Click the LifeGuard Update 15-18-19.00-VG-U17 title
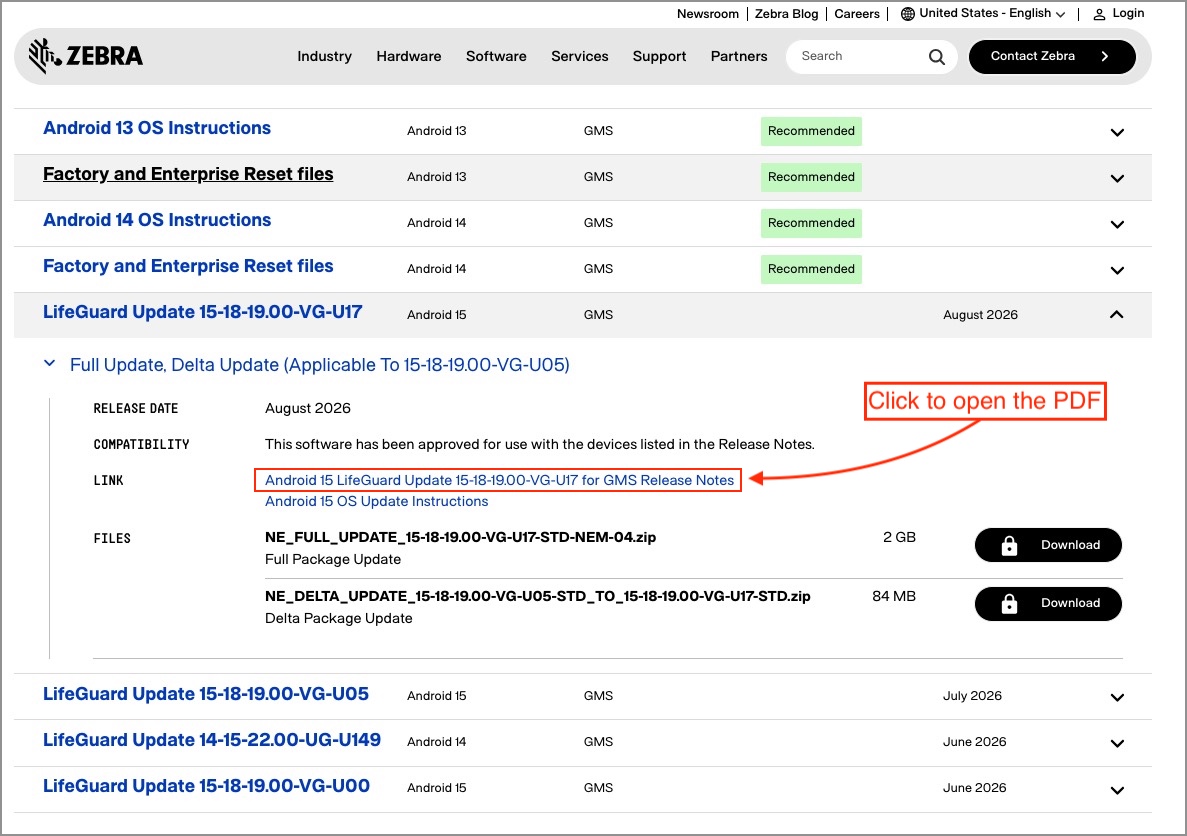The width and height of the screenshot is (1187, 836). pos(202,312)
